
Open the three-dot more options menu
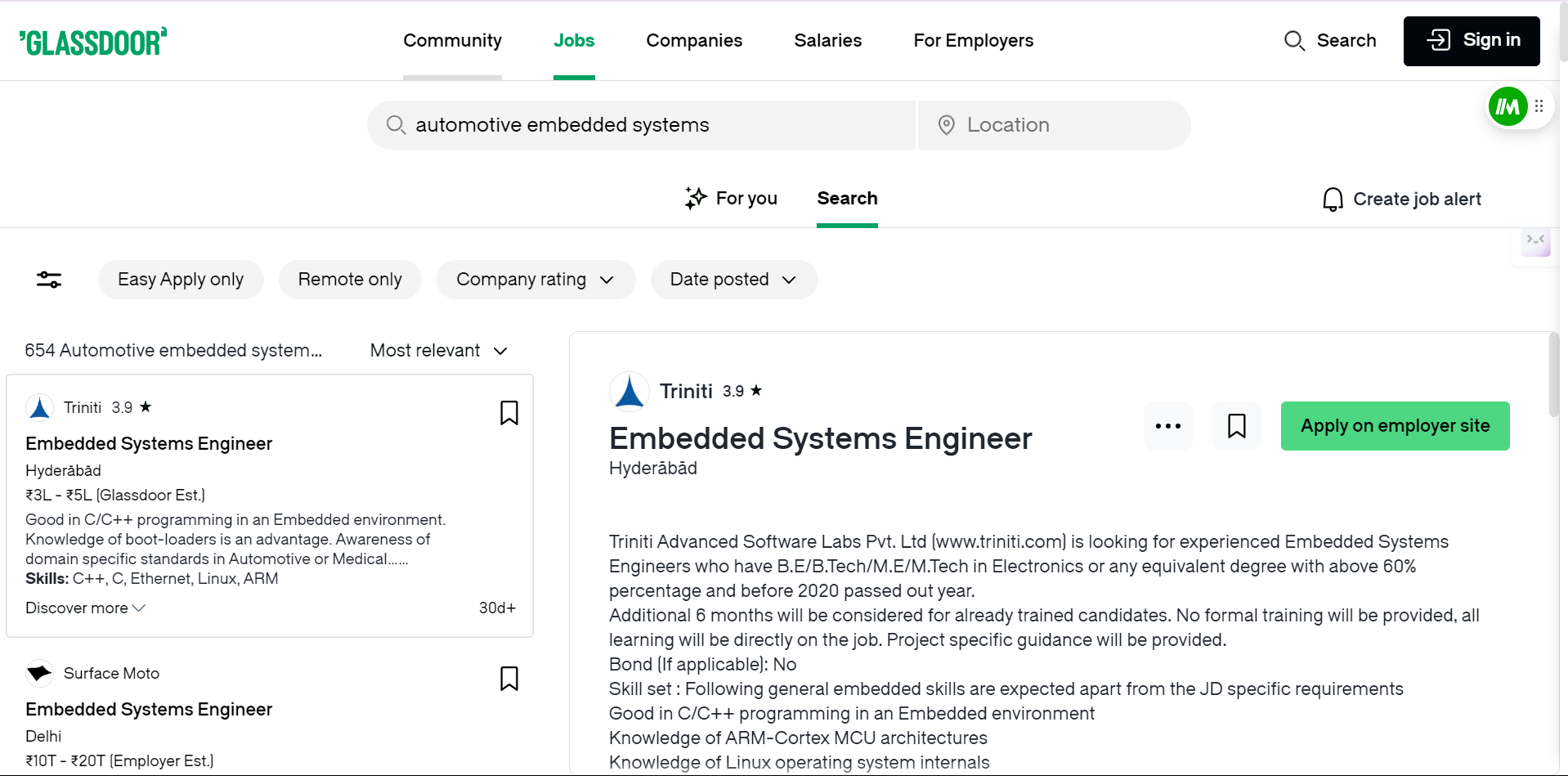click(1167, 426)
